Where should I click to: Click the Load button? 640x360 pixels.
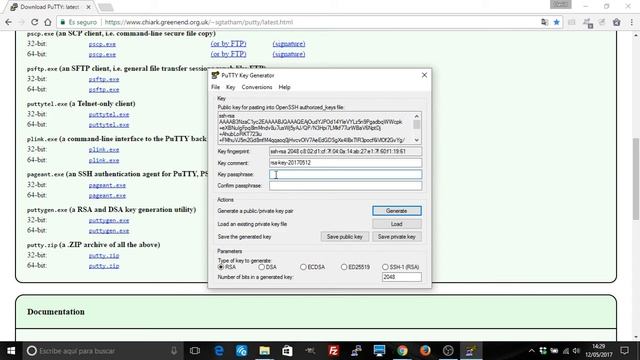click(397, 224)
